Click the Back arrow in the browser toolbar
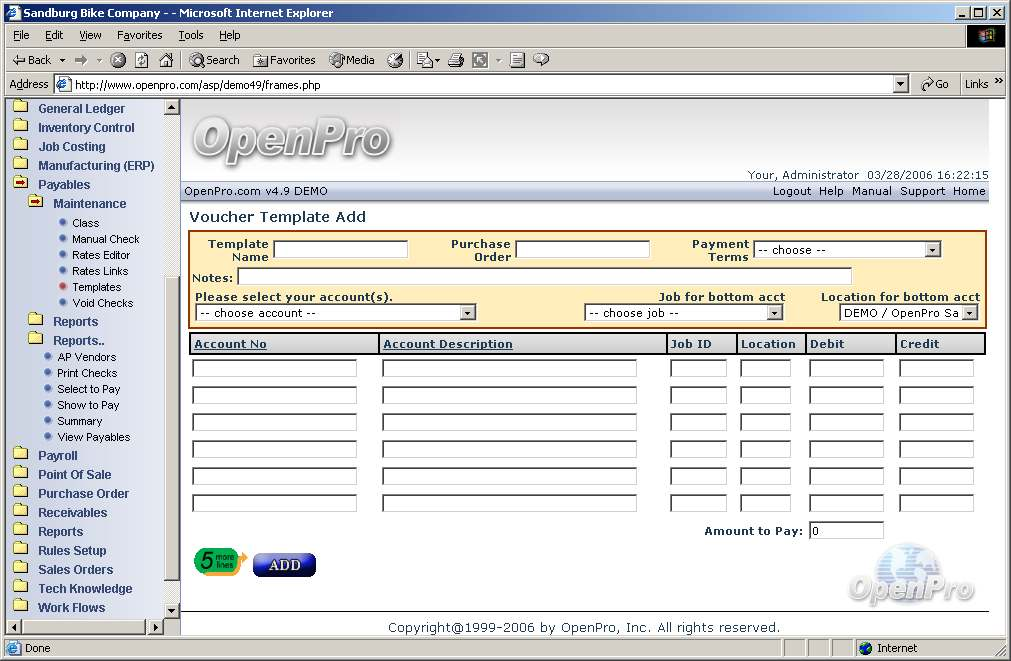1011x661 pixels. 31,60
